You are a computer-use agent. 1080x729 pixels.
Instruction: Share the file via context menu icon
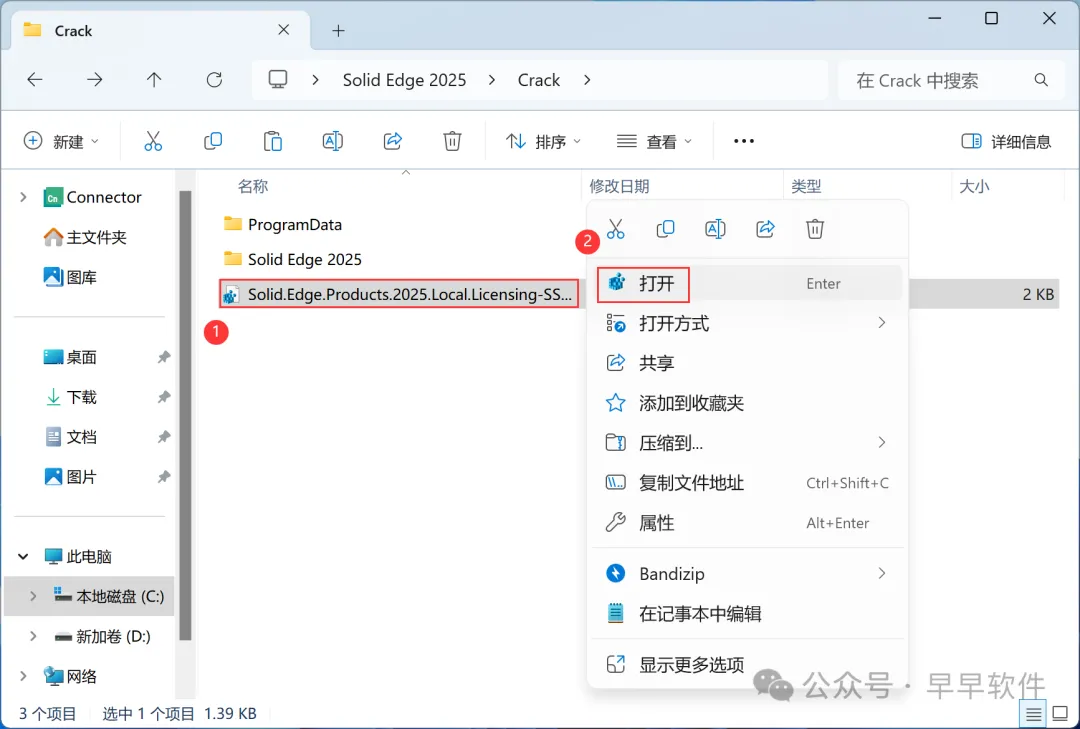click(x=765, y=229)
